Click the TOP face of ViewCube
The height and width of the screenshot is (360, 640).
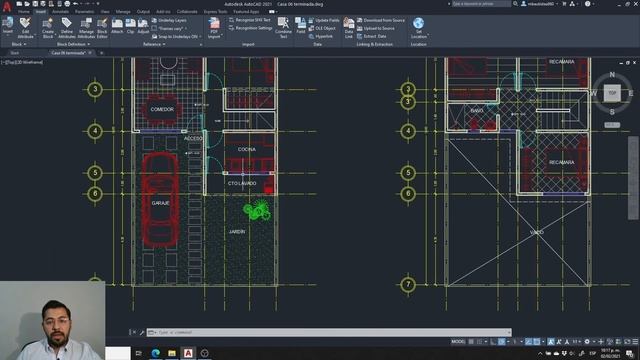612,93
